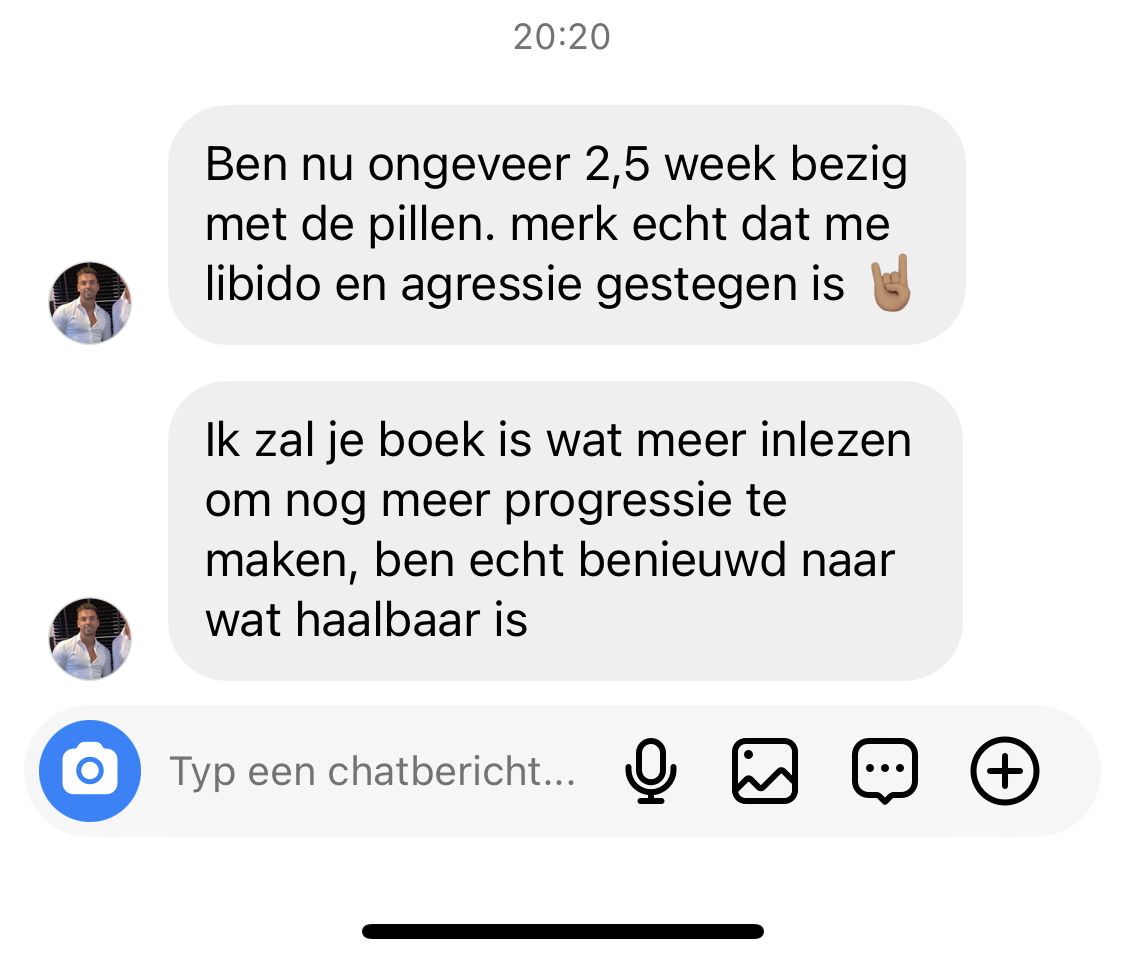Tap the text 'libido en agressie gestegen'
Image resolution: width=1125 pixels, height=963 pixels.
click(502, 284)
